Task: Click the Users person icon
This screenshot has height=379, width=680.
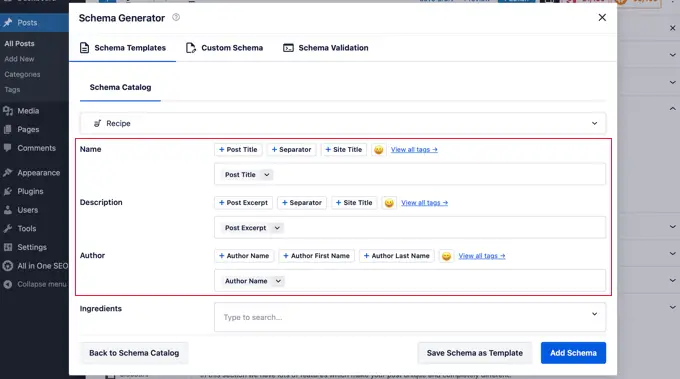Action: (7, 210)
